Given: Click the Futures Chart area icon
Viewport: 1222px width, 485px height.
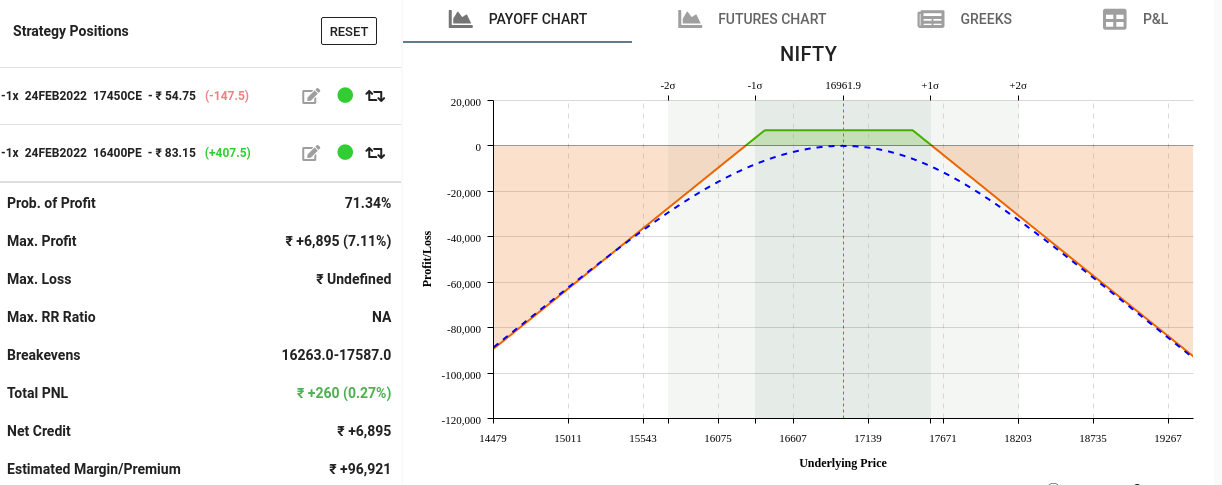Looking at the screenshot, I should coord(689,19).
